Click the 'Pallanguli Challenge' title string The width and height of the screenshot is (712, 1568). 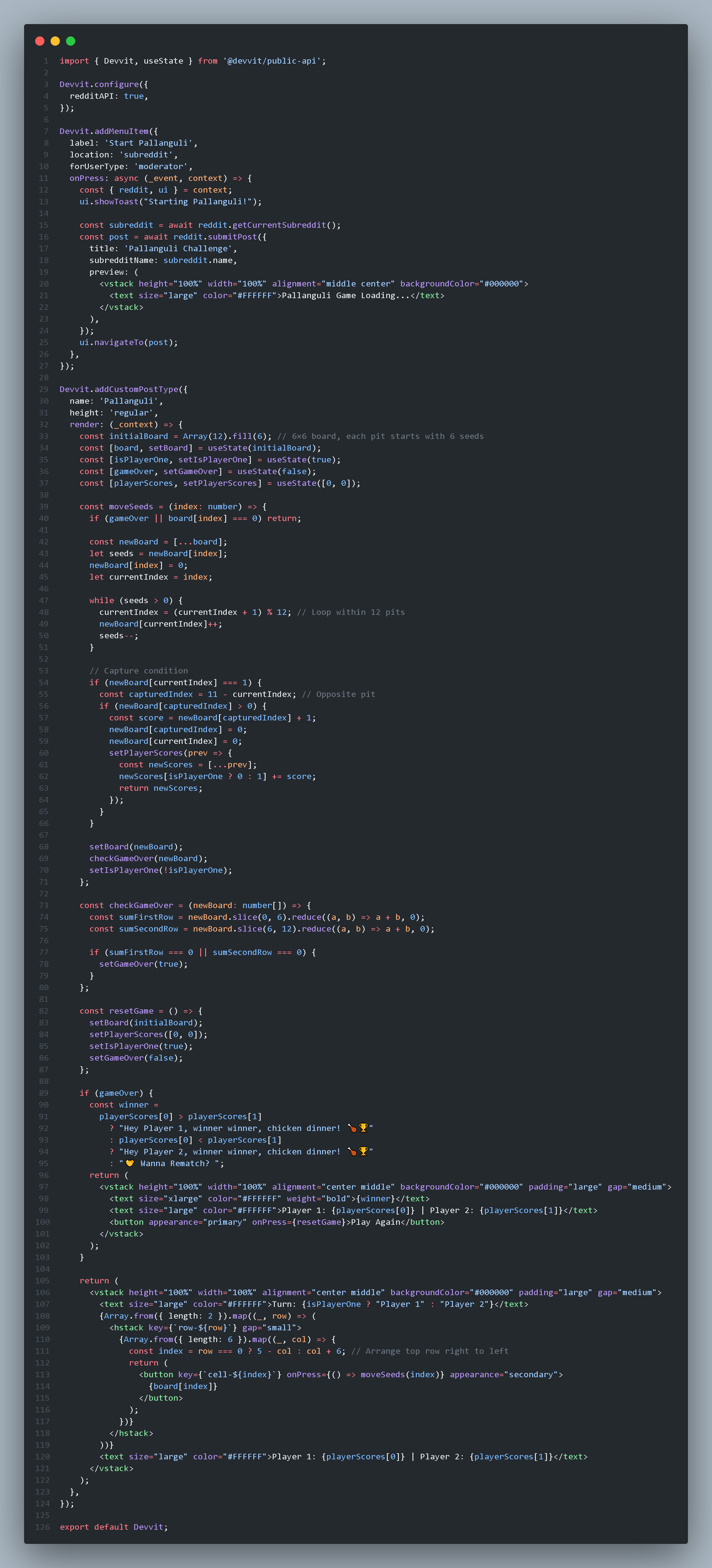tap(178, 248)
